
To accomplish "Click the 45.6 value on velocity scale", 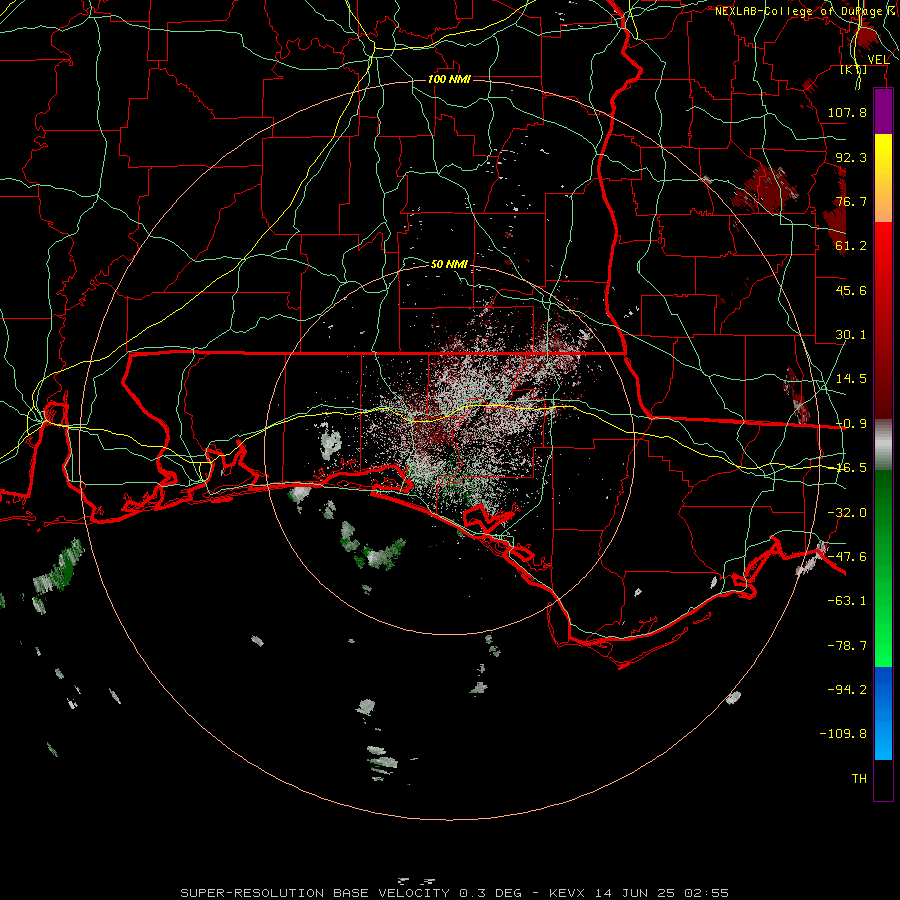I will tap(851, 290).
